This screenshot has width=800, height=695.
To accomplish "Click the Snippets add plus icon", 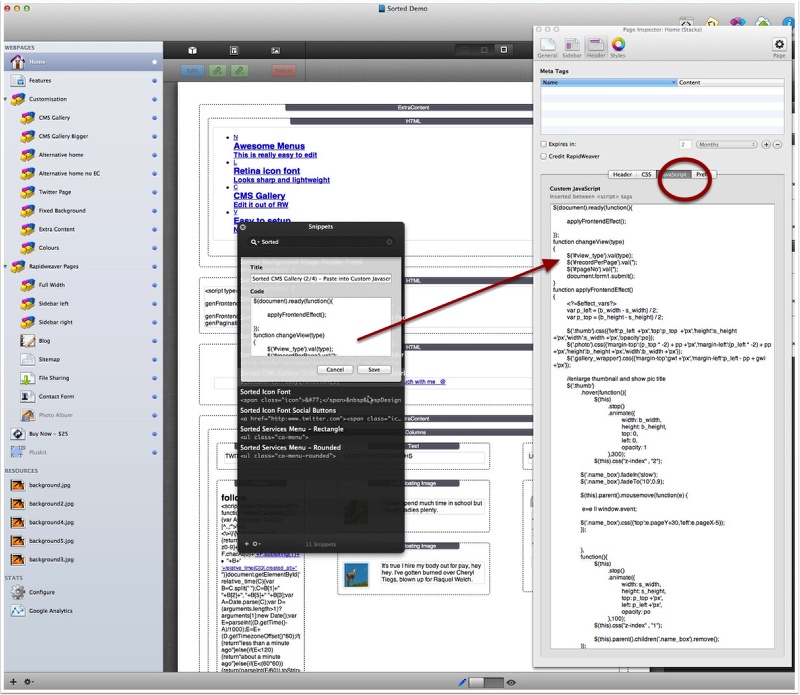I will (247, 544).
